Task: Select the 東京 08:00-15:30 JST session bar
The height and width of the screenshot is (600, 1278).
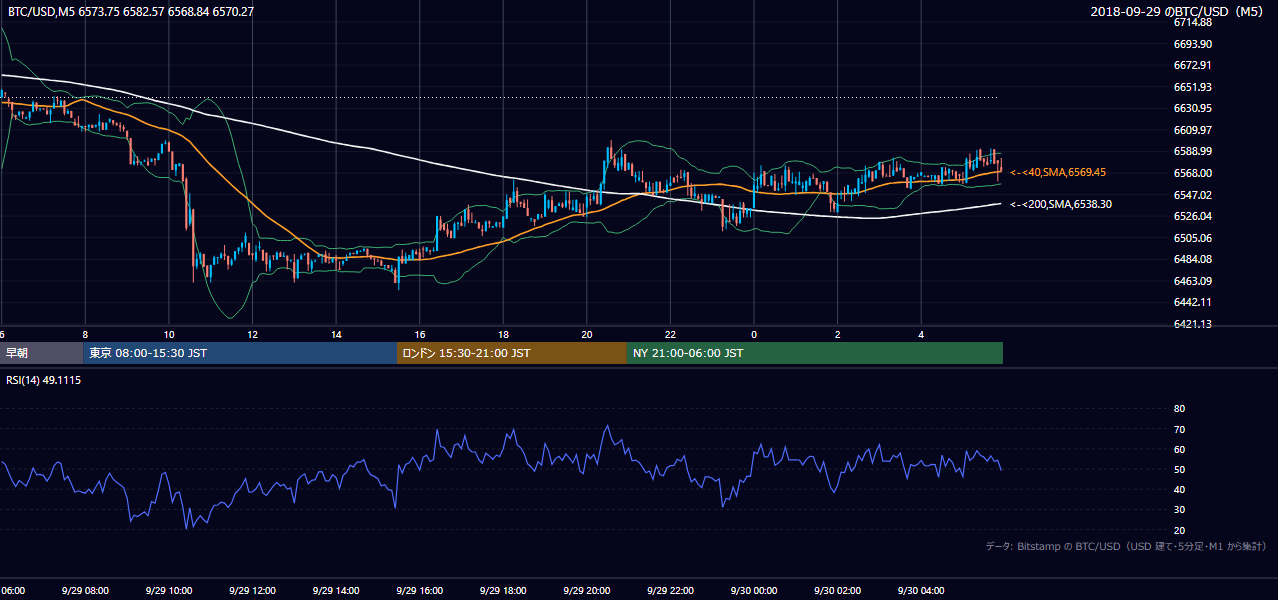Action: (240, 353)
